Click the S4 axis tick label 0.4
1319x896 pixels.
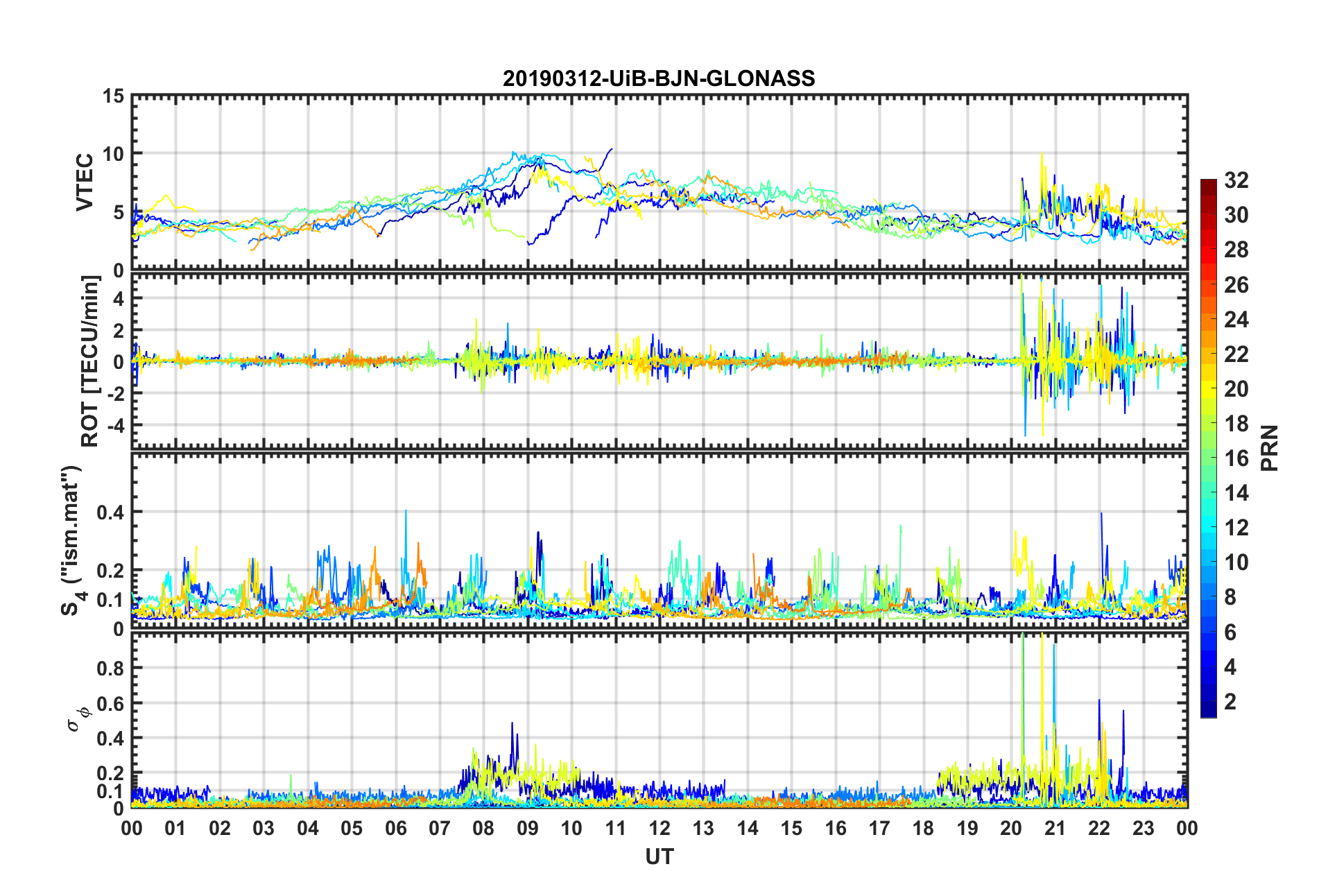pos(111,512)
